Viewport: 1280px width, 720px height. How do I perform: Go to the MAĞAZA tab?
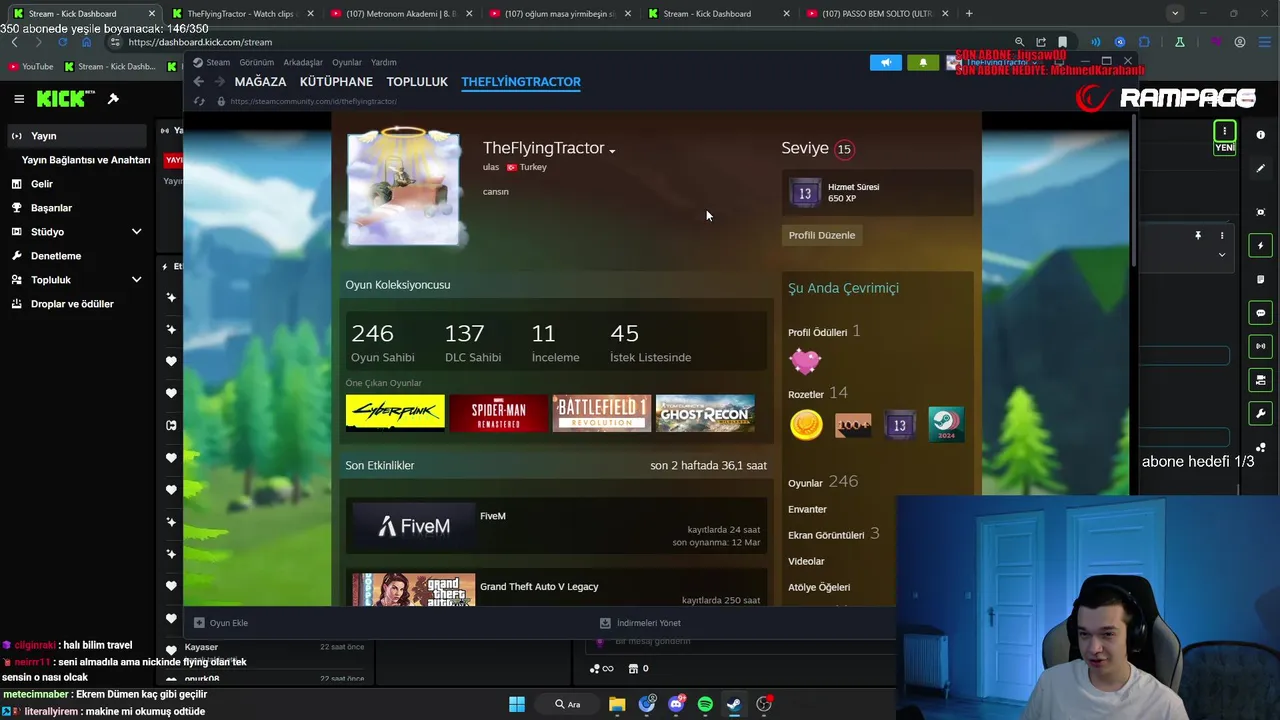coord(260,82)
